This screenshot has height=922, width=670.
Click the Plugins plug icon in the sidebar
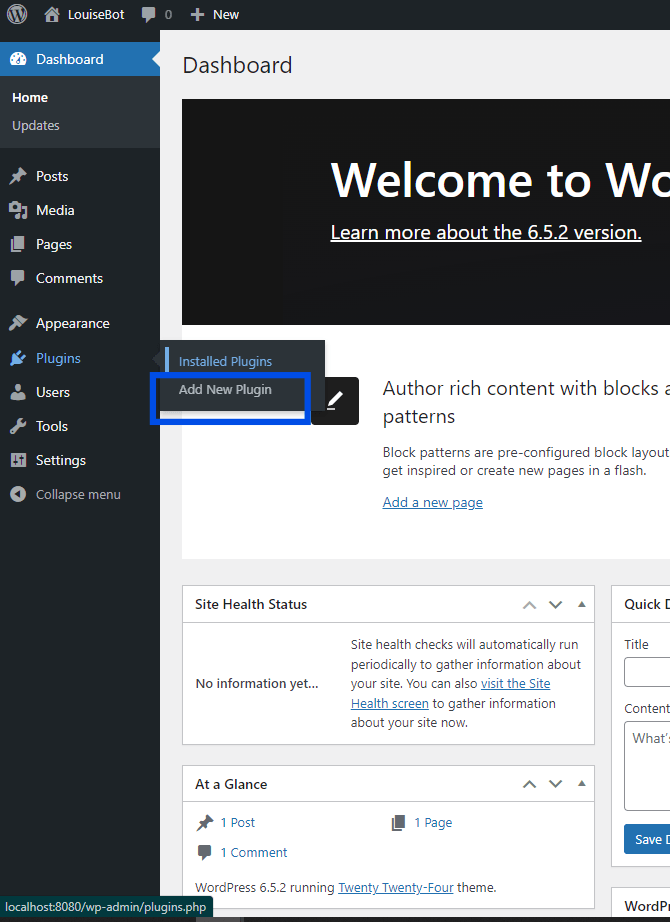(18, 358)
